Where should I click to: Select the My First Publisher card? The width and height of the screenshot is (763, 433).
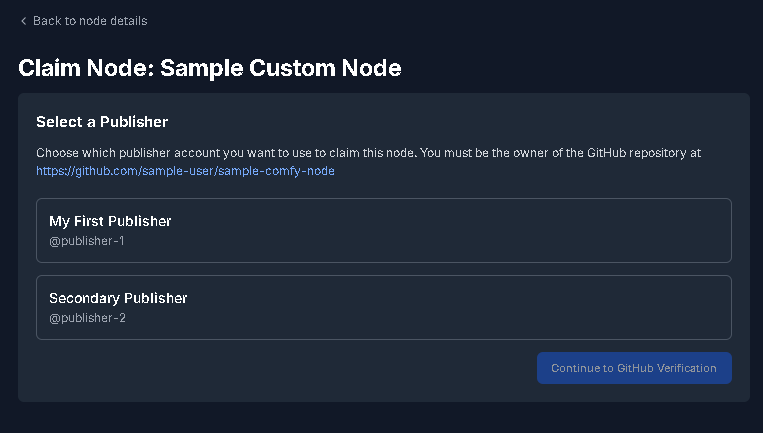383,230
